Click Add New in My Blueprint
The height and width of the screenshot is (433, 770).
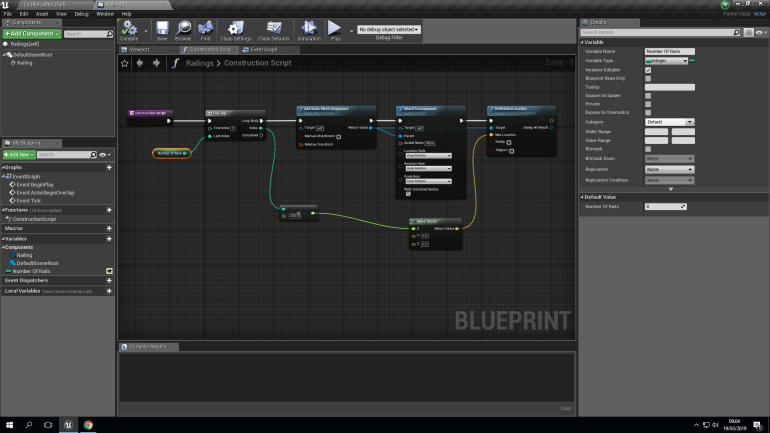[19, 155]
